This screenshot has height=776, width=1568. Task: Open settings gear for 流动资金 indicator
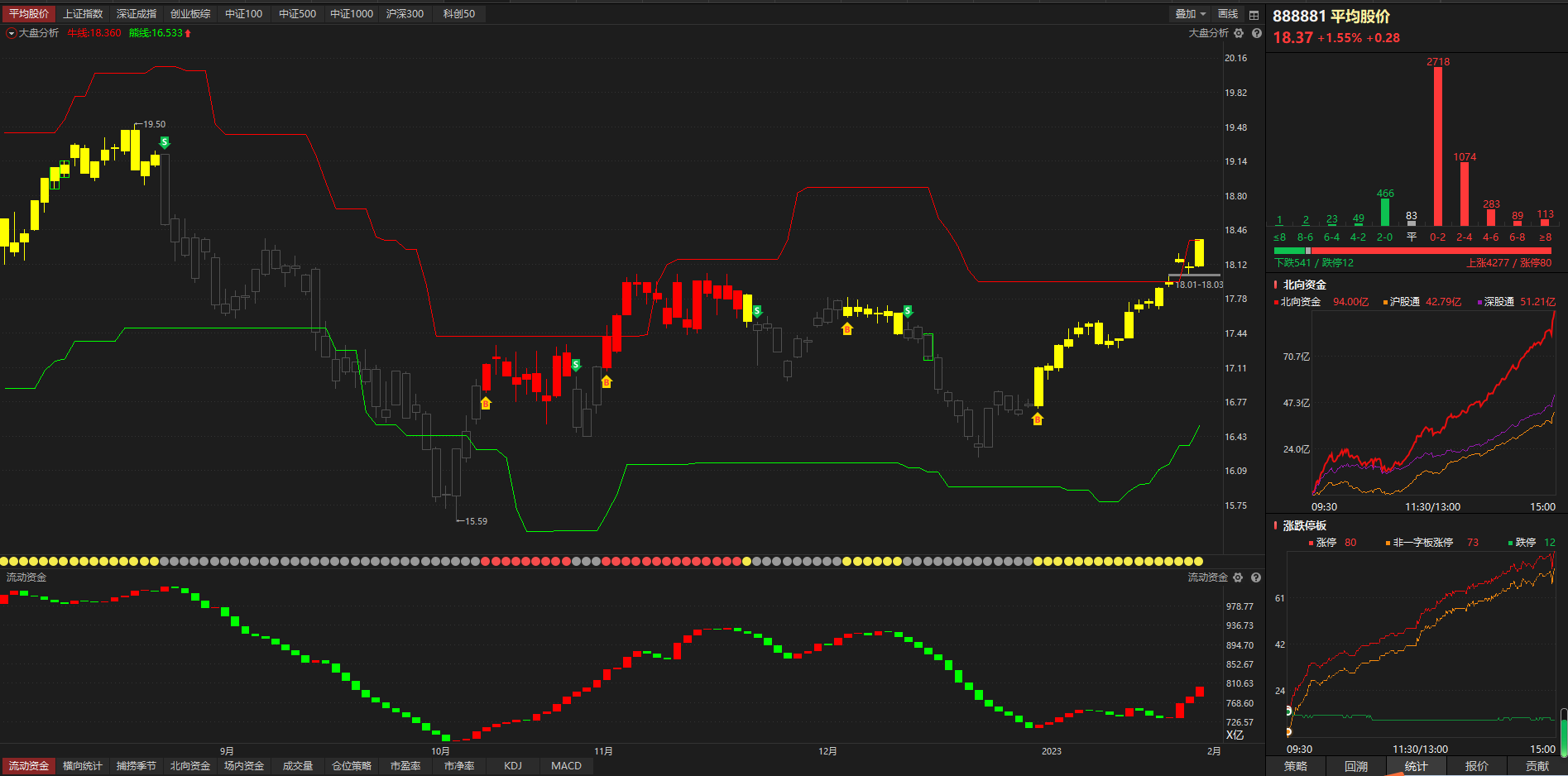1238,577
